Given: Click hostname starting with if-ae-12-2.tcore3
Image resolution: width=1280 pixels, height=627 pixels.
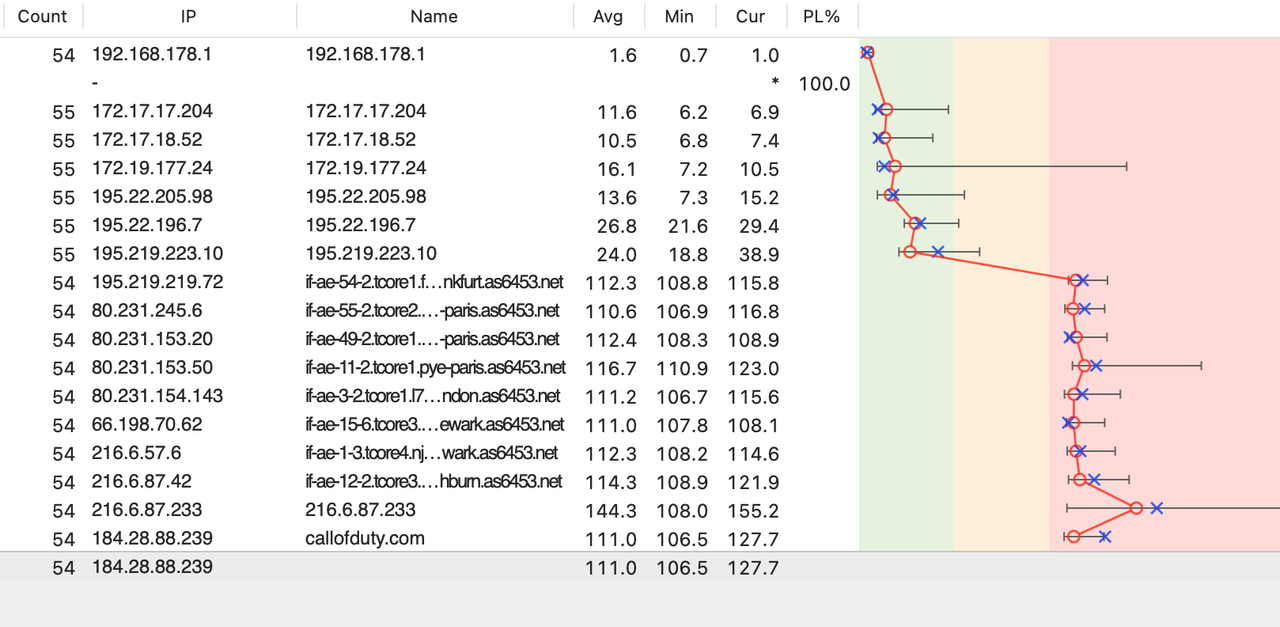Looking at the screenshot, I should 433,482.
